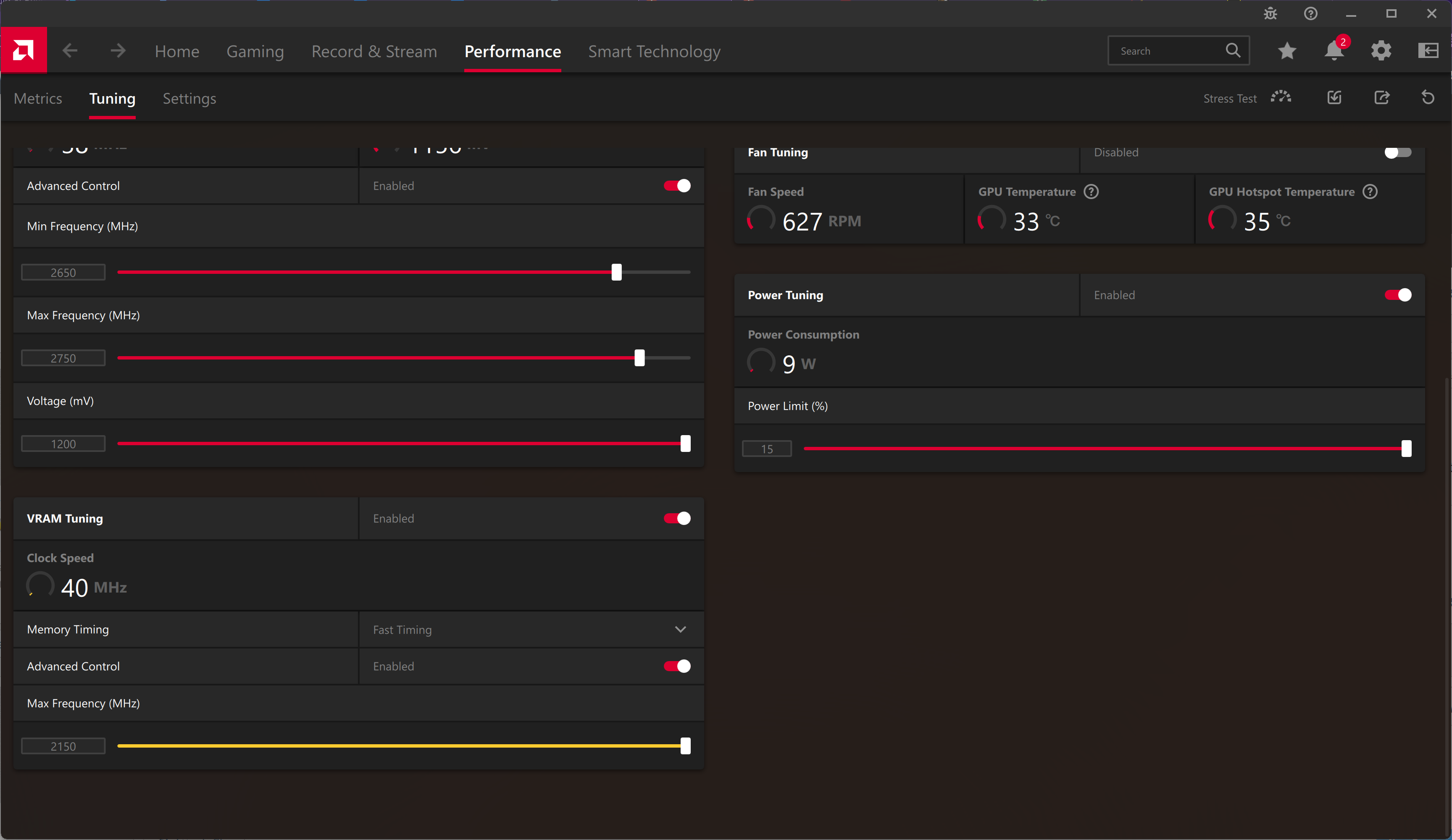
Task: Open the notifications bell
Action: [x=1334, y=51]
